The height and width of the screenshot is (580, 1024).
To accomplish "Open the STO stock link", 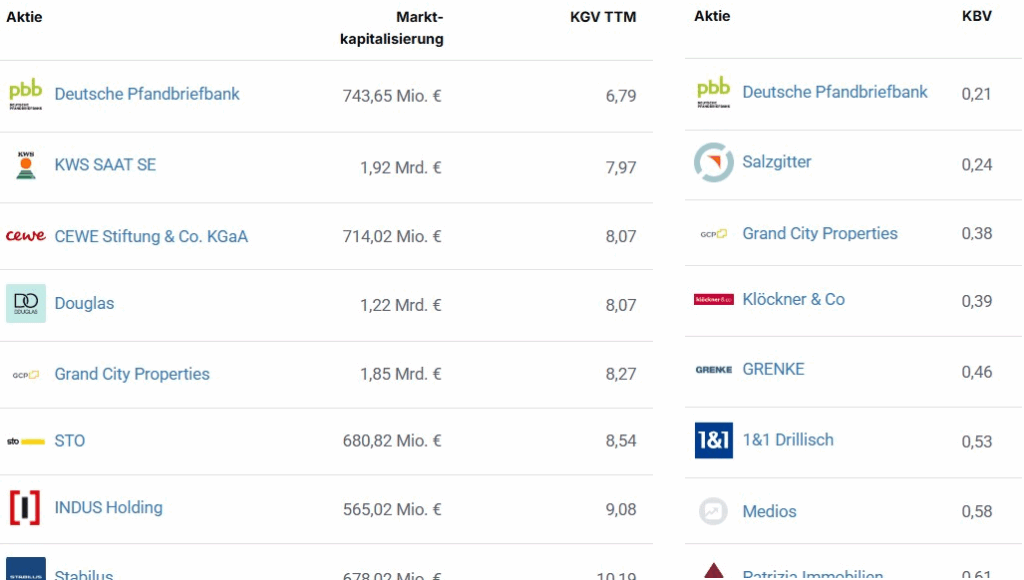I will point(70,441).
